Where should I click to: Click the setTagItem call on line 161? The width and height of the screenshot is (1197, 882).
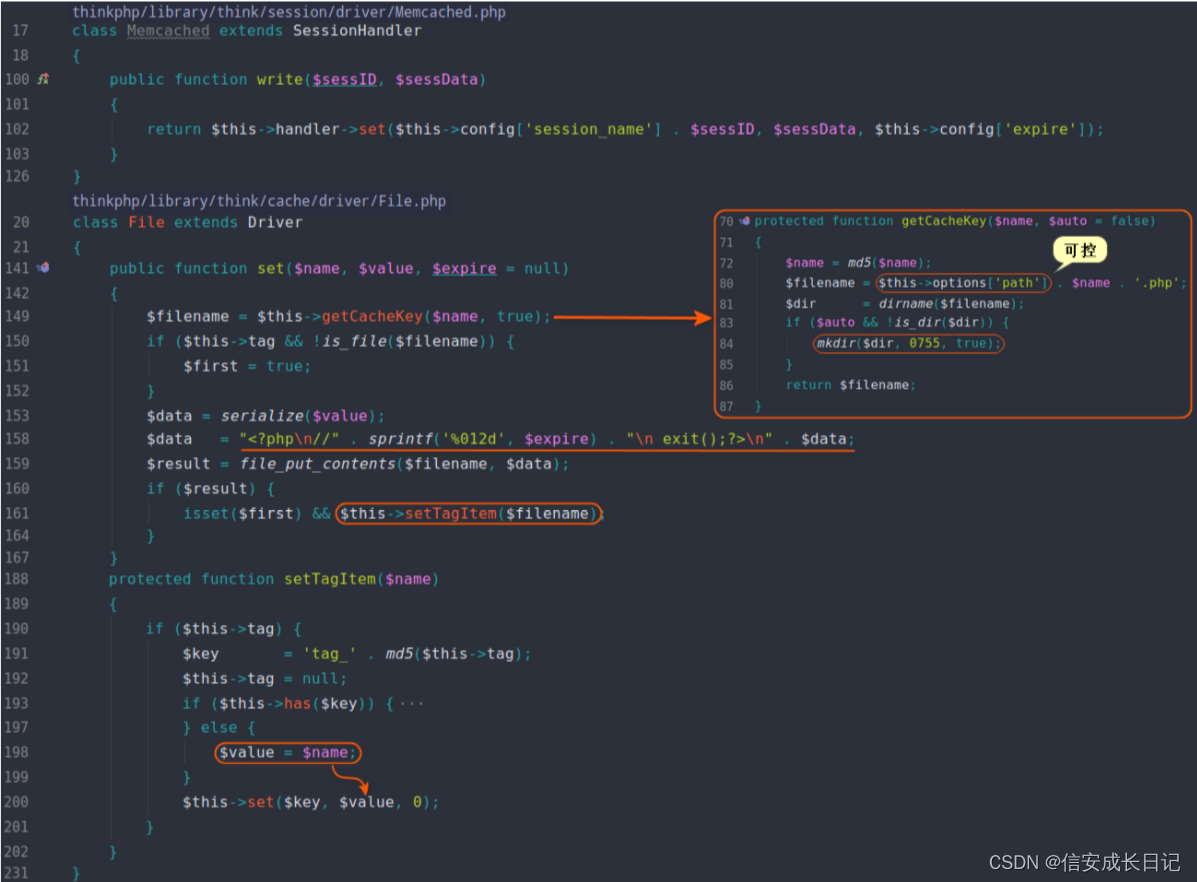450,514
